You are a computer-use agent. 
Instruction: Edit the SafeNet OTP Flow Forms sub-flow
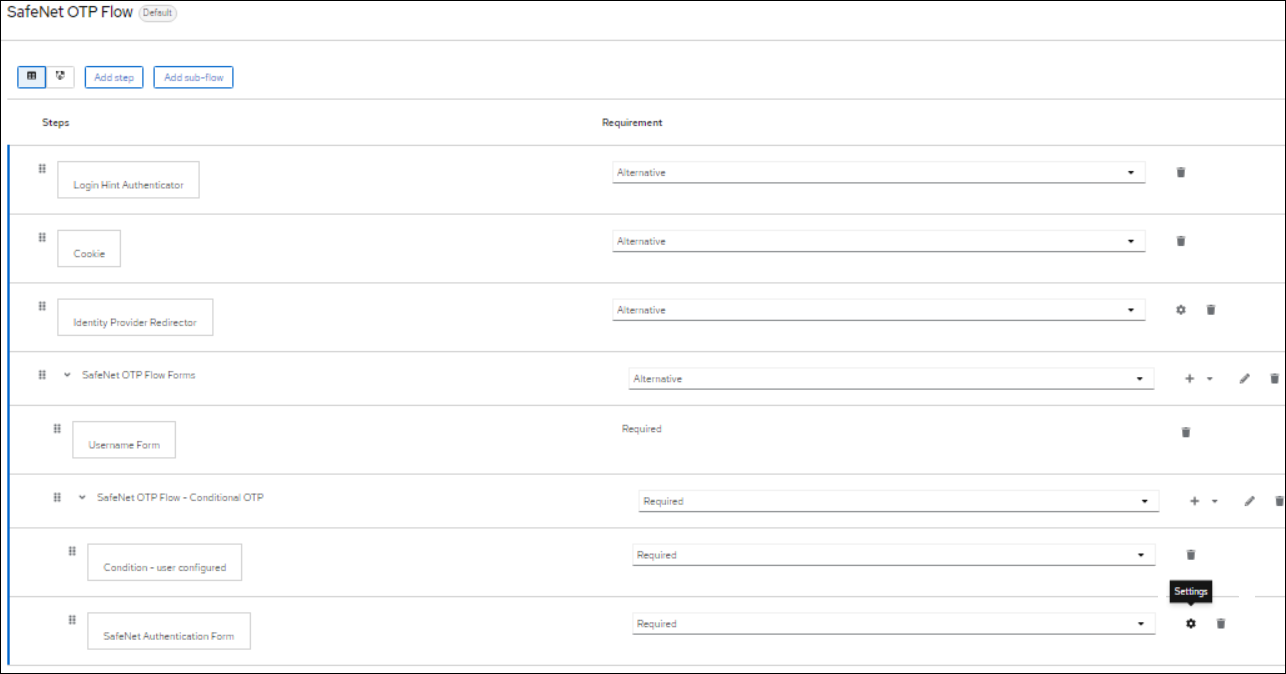coord(1244,379)
